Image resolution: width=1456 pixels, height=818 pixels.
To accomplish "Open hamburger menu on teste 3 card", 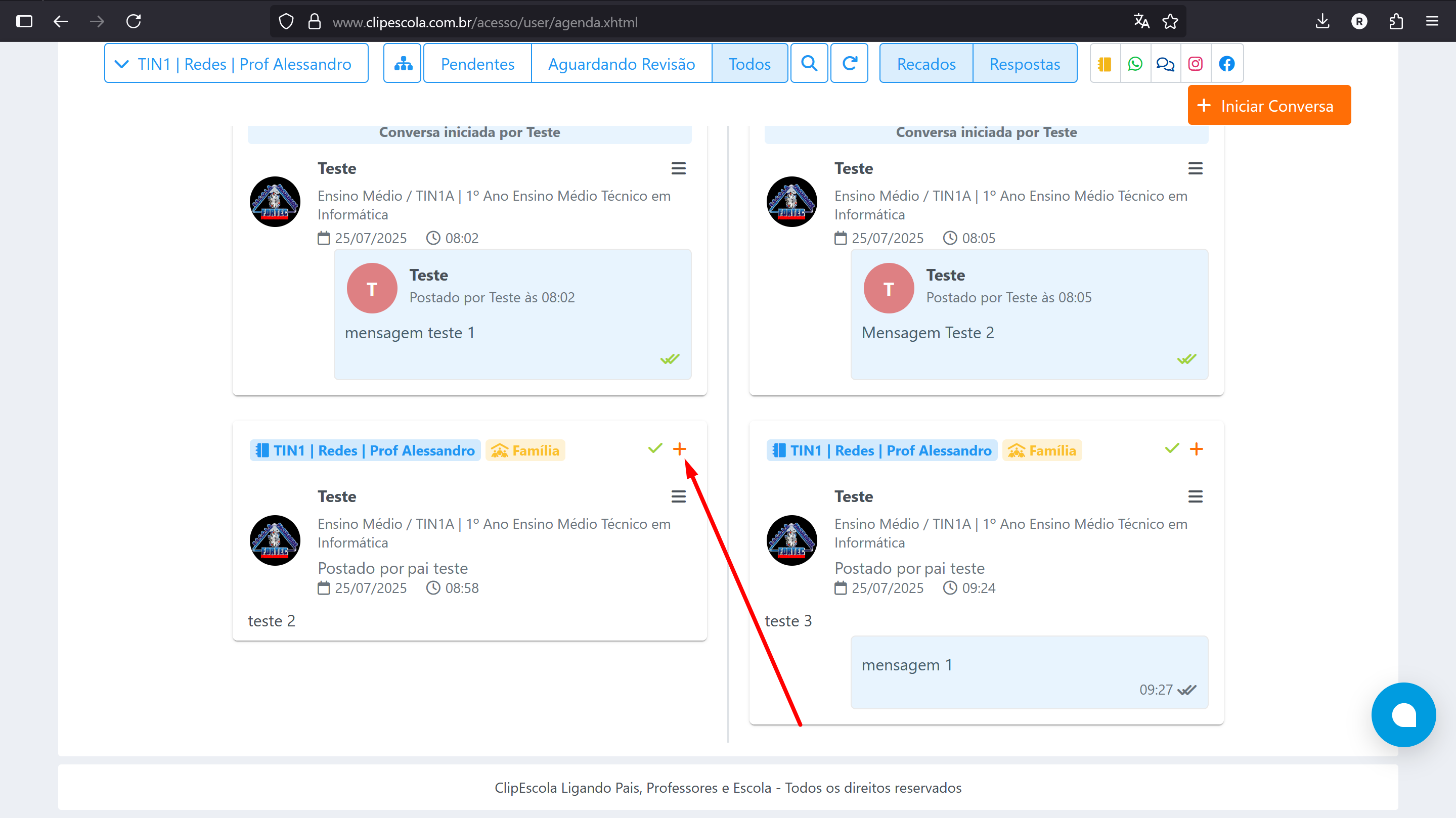I will click(1195, 496).
